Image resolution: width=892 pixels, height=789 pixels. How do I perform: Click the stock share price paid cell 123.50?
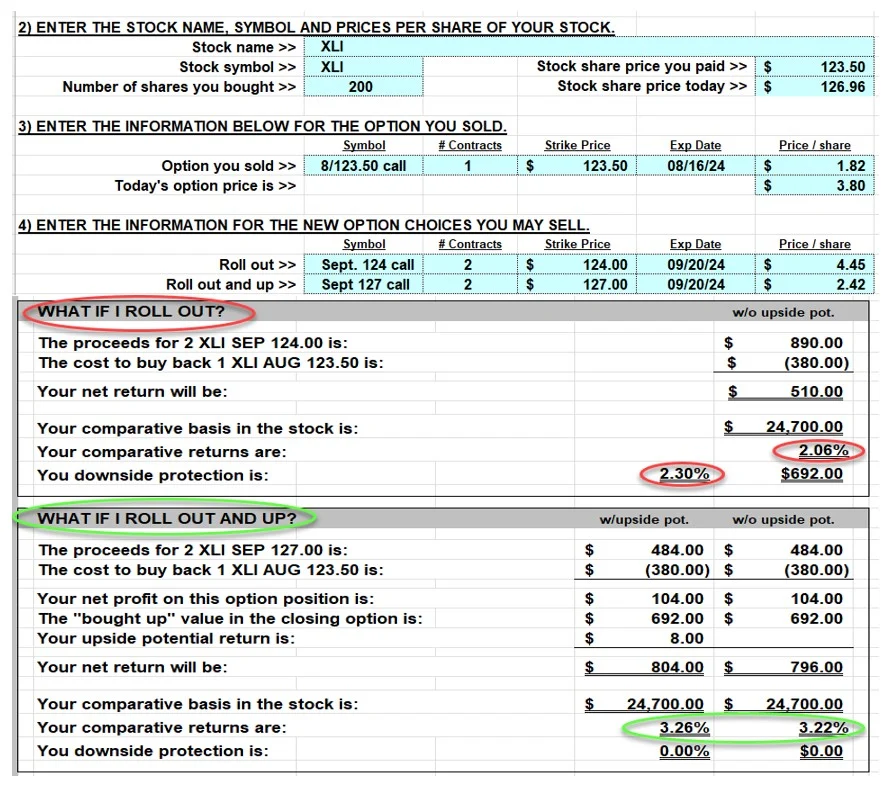pos(815,67)
